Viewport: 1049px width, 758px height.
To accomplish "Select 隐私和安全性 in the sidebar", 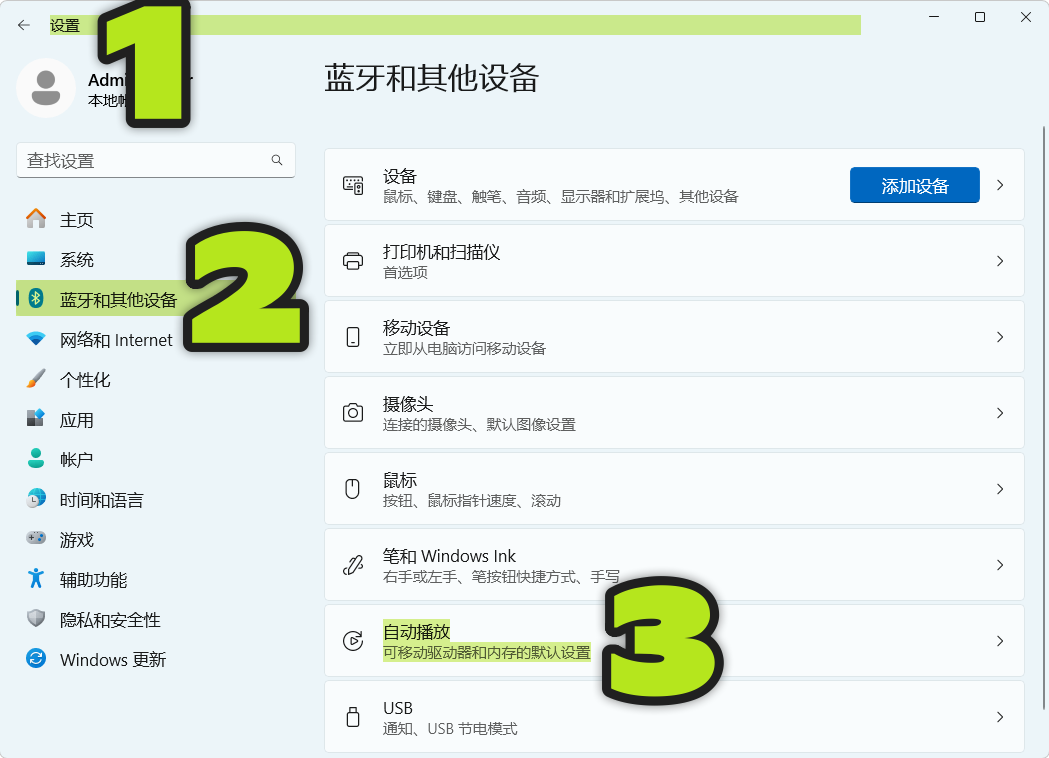I will tap(155, 620).
